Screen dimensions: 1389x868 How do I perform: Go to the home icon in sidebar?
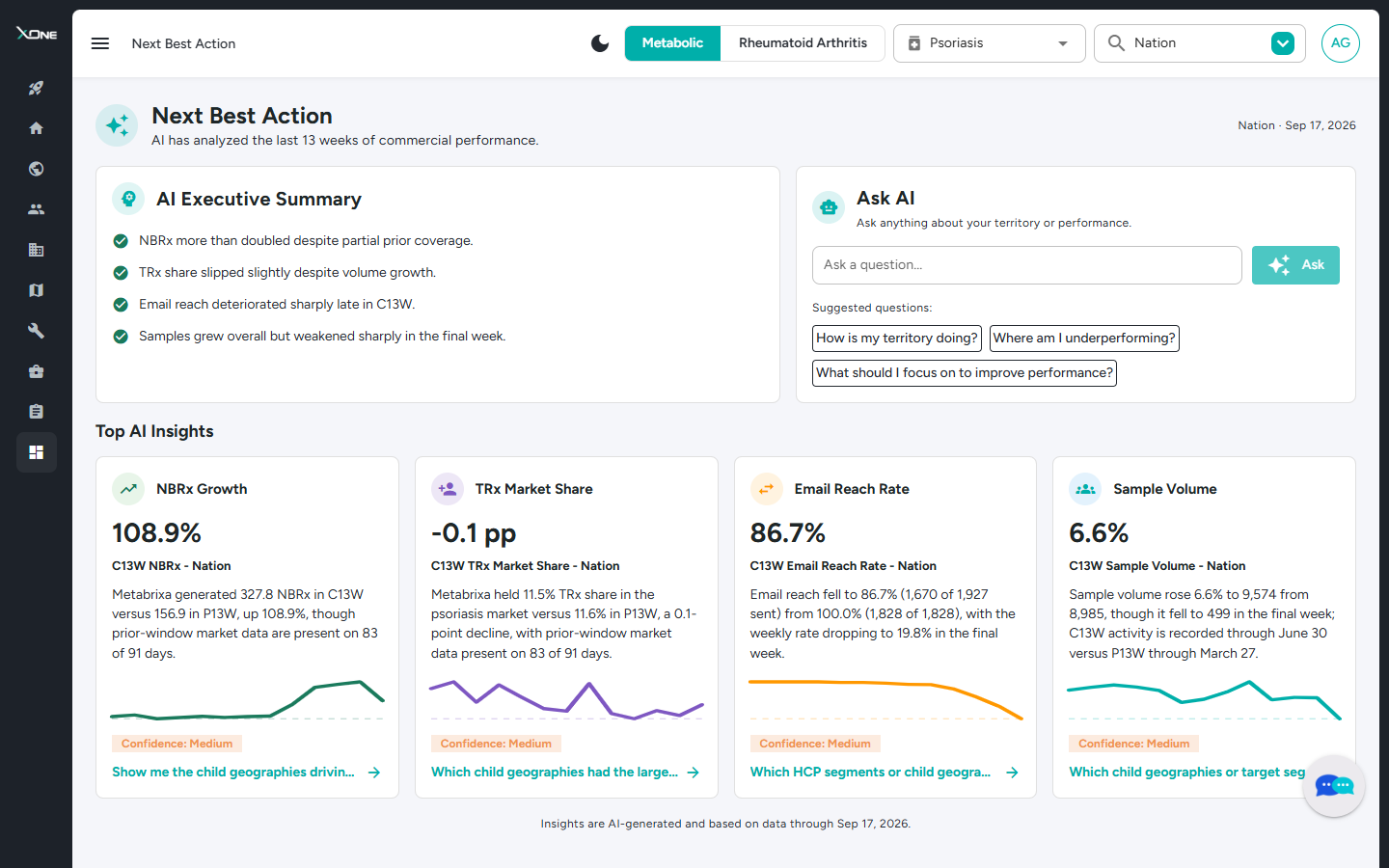[x=36, y=128]
